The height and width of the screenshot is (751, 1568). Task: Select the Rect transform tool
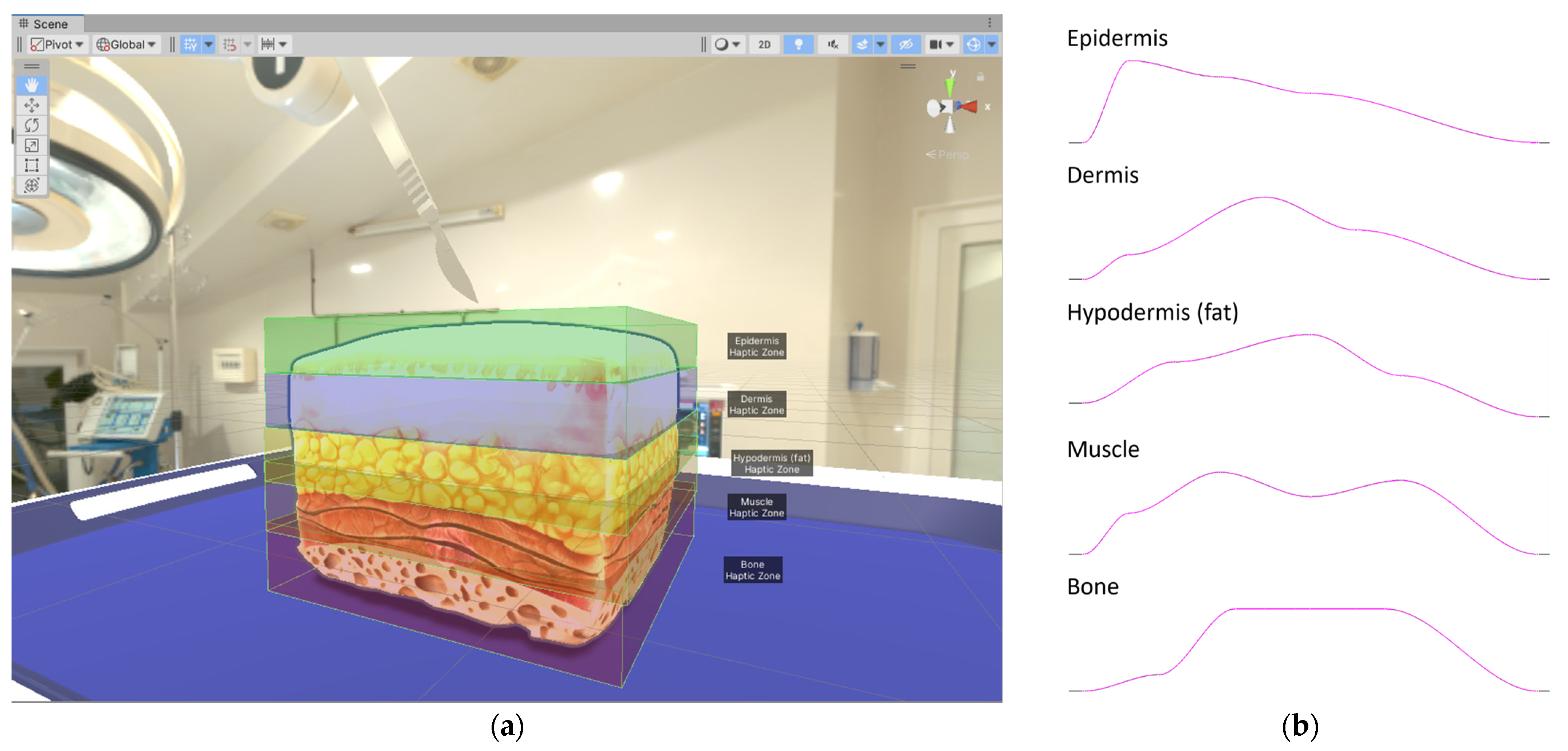click(32, 166)
